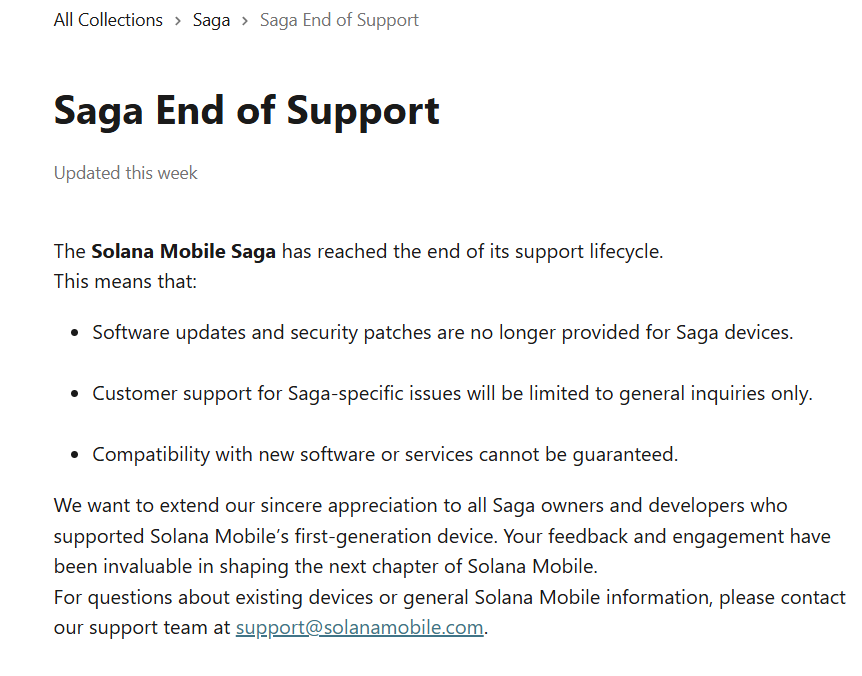862x676 pixels.
Task: Click the 'This means that:' line
Action: click(126, 281)
